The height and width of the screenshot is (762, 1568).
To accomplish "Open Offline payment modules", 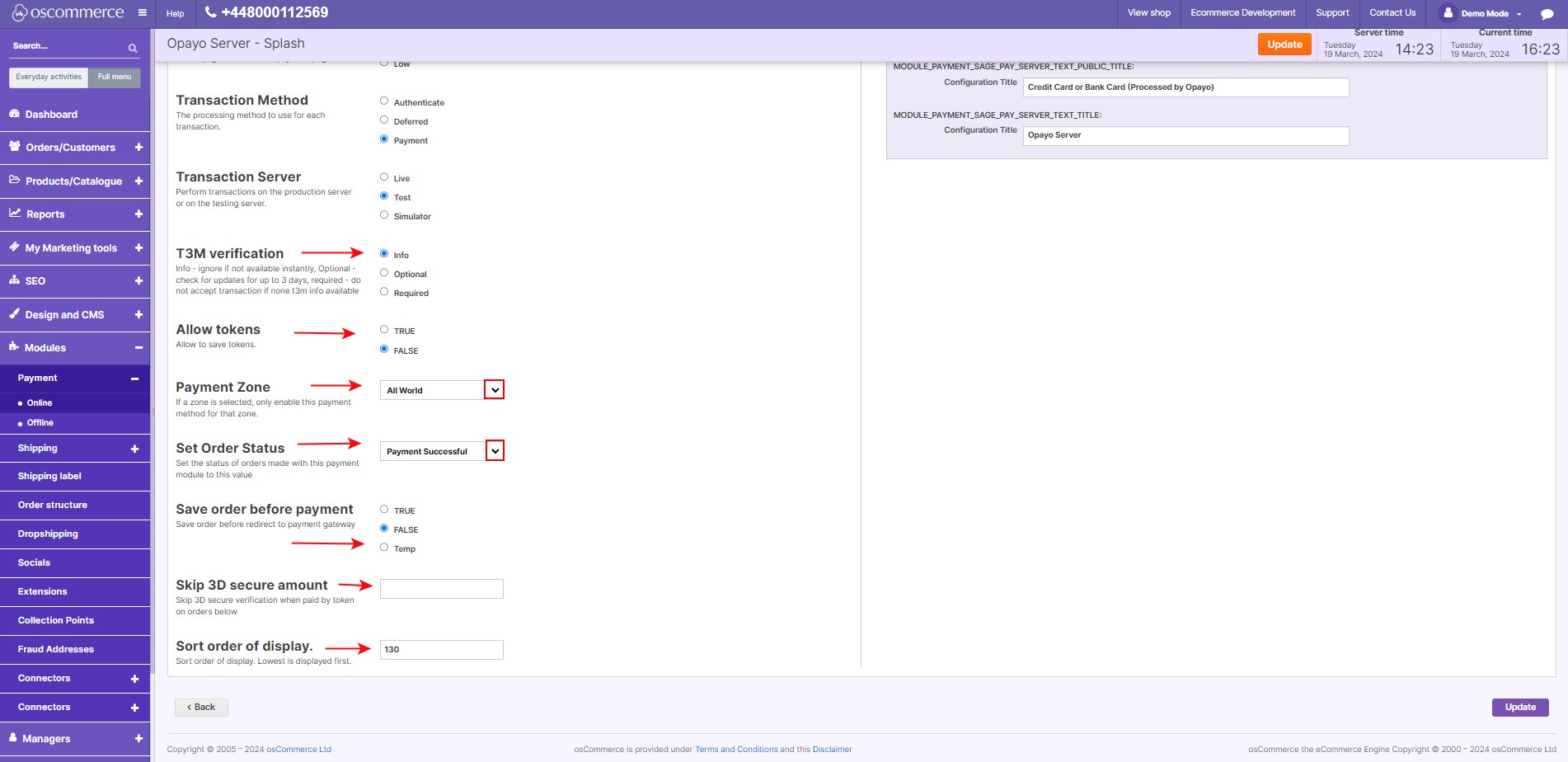I will click(x=40, y=422).
